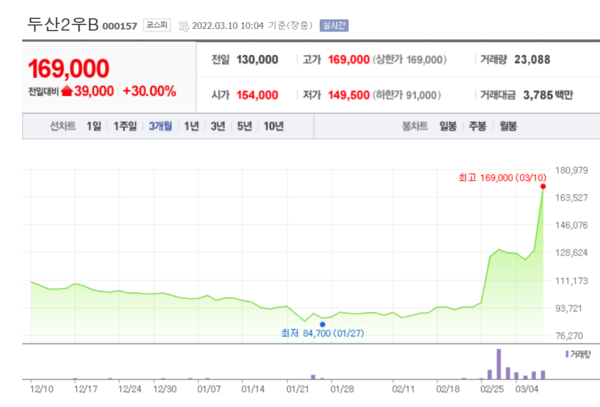Click the 12/10 date axis label
600x407 pixels.
coord(42,389)
